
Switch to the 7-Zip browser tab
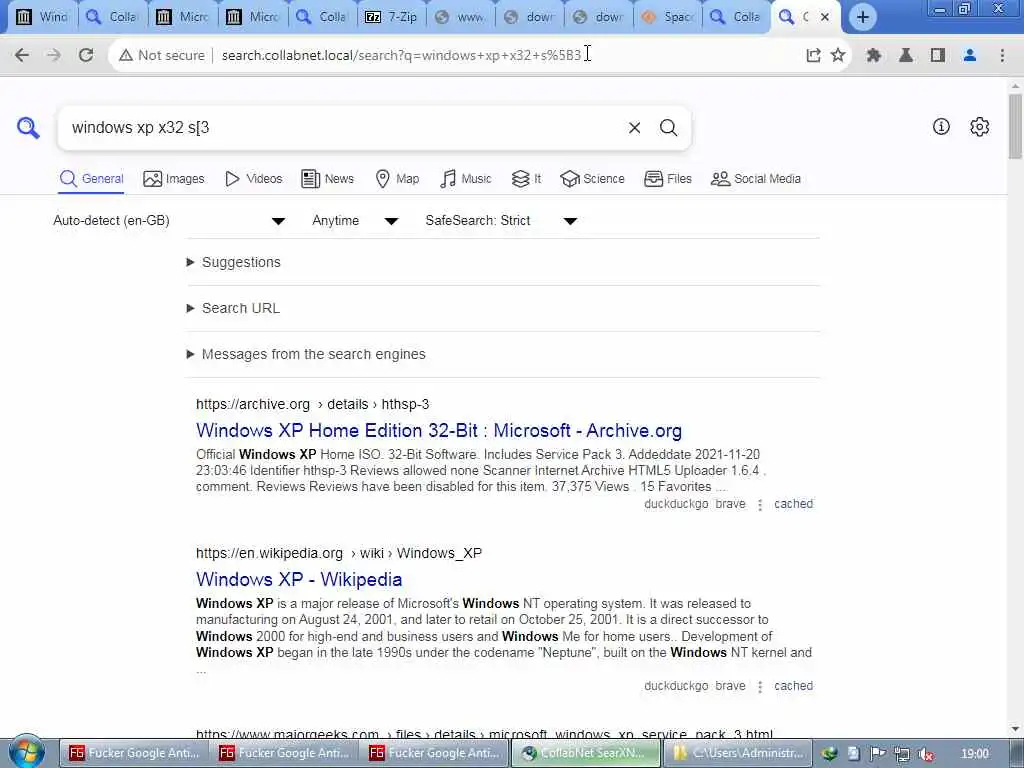391,17
